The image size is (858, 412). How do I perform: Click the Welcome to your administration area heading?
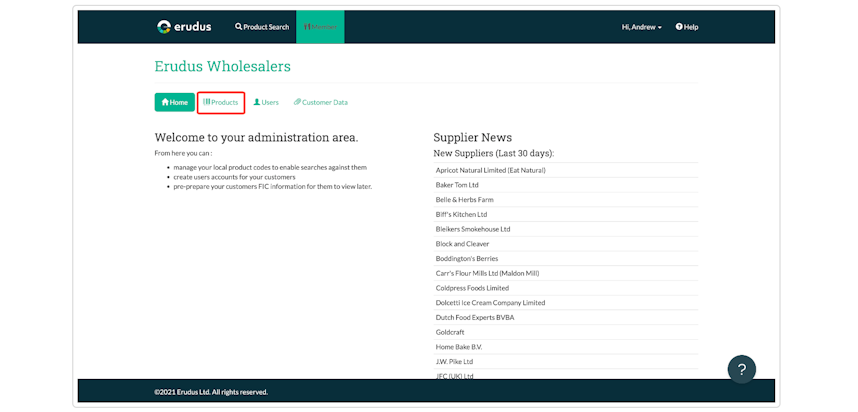pyautogui.click(x=257, y=137)
